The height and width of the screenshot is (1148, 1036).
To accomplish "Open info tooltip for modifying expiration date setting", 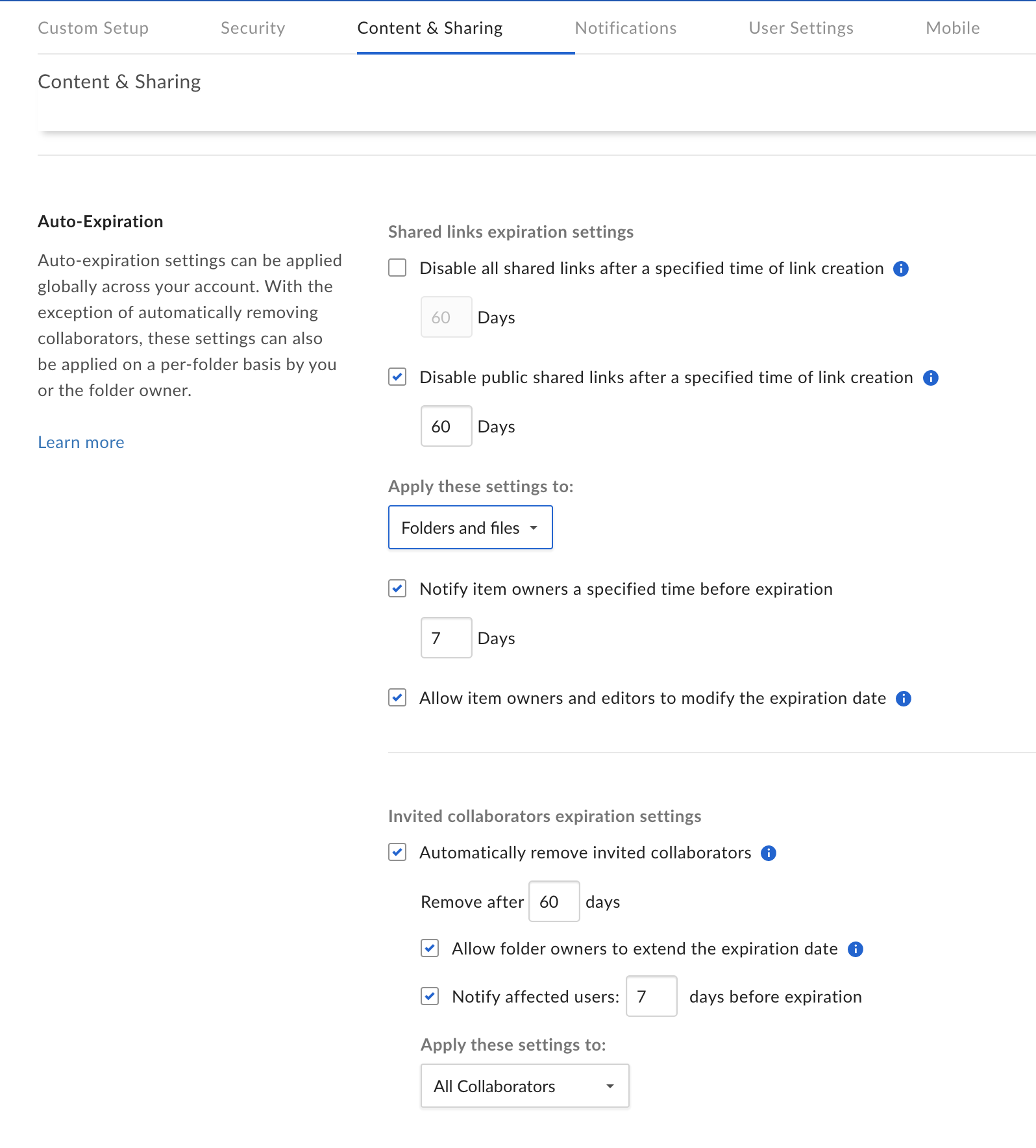I will tap(904, 698).
